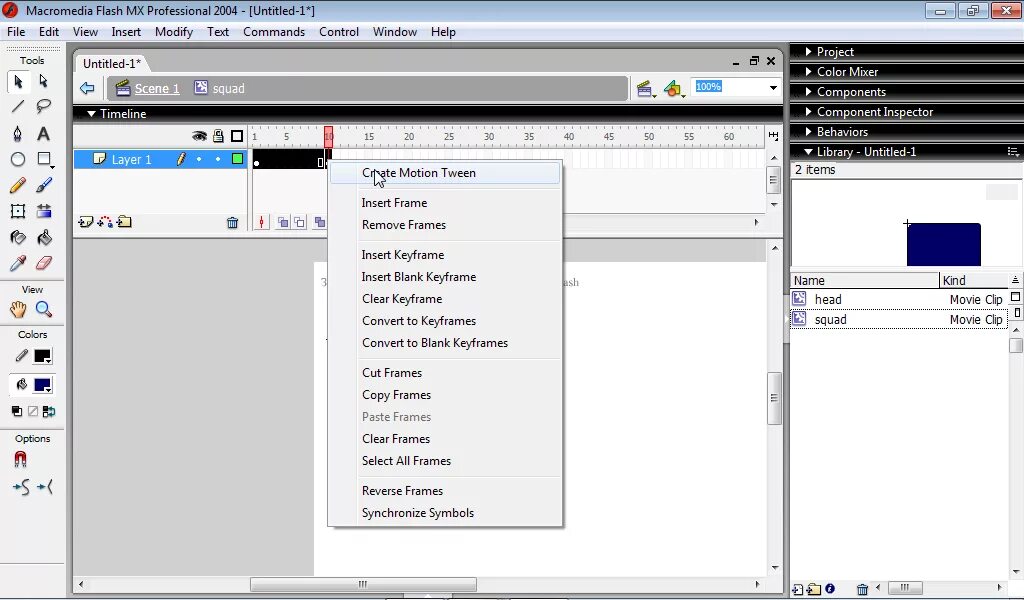The image size is (1024, 600).
Task: Toggle show all layers as outlines
Action: [237, 136]
